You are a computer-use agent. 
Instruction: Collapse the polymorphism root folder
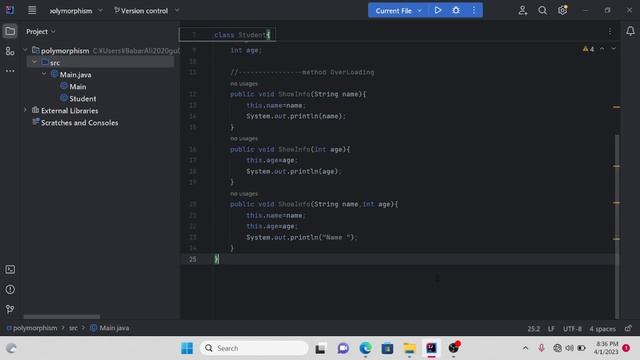25,50
